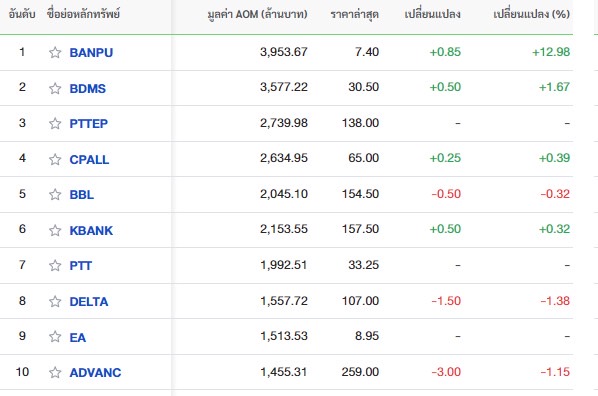Click the star icon beside CPALL
Screen dimensions: 598x396
55,159
